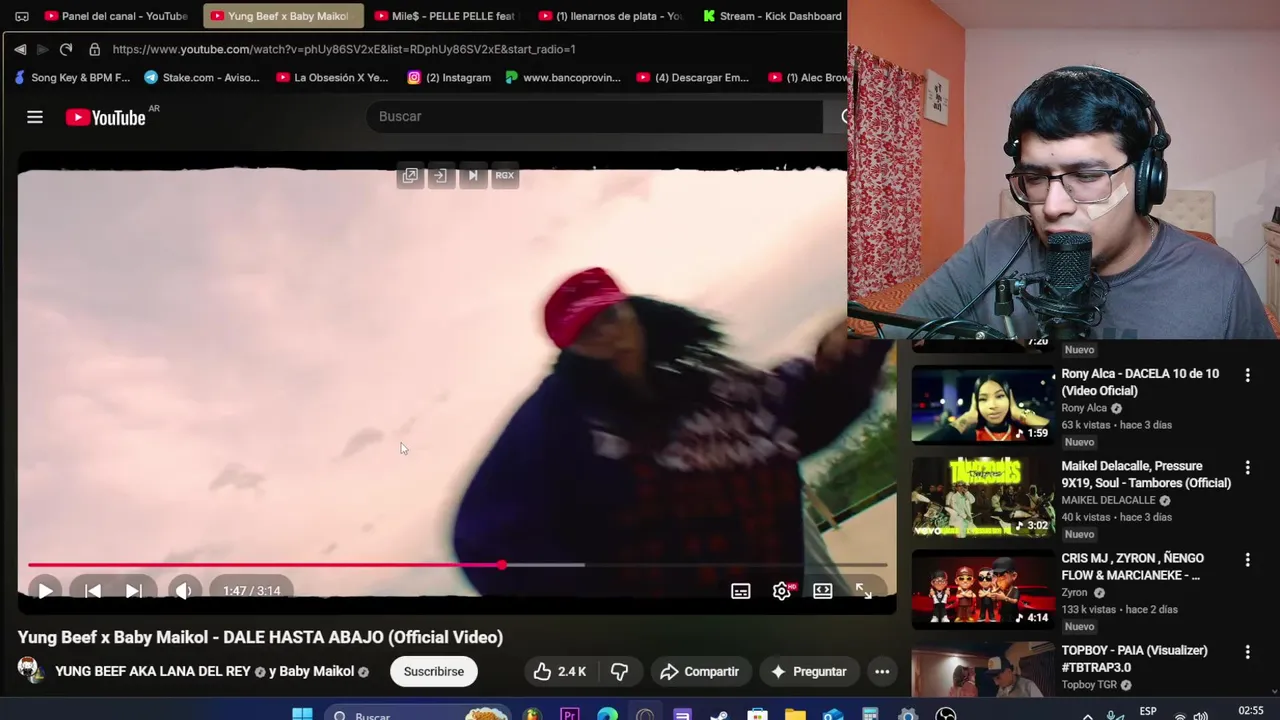Screen dimensions: 1280x720
Task: Skip to the next video in player
Action: [133, 591]
